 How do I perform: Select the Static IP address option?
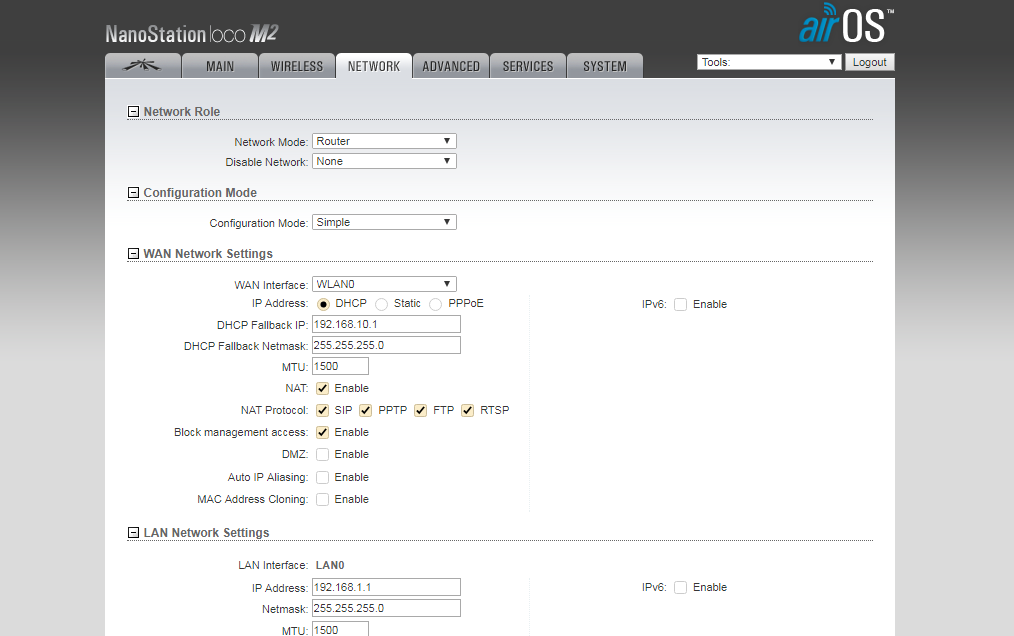point(382,304)
